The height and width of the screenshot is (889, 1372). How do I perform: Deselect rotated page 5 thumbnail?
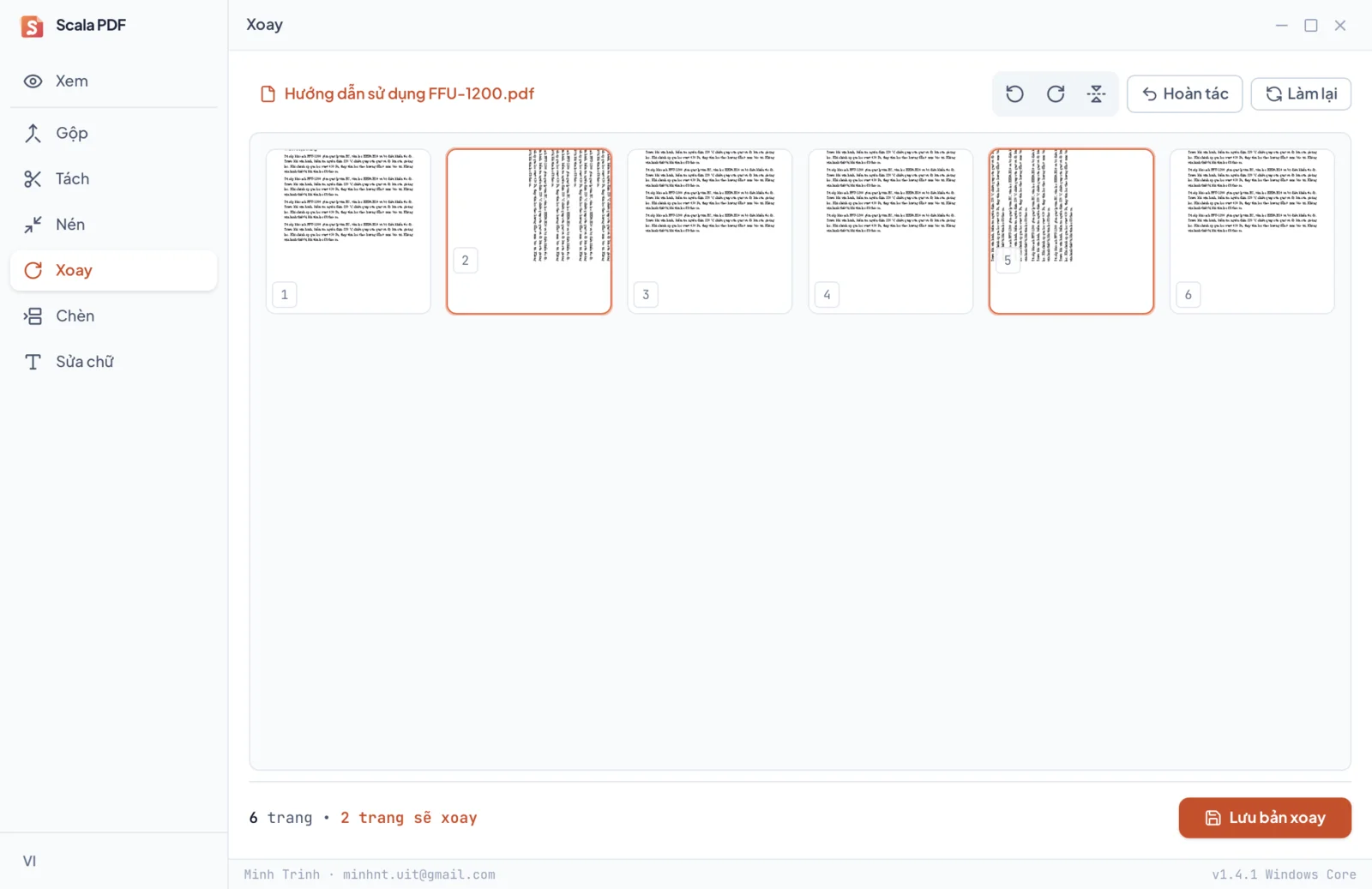coord(1071,231)
